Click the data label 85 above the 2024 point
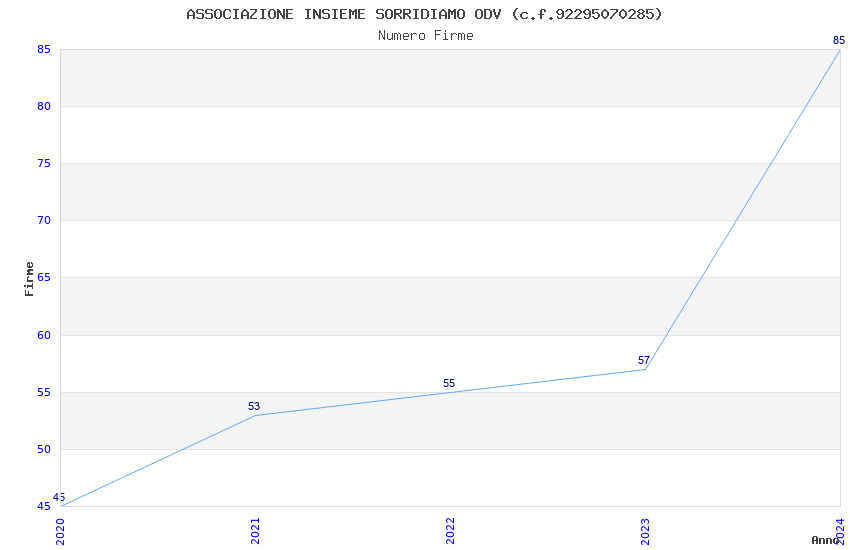Screen dimensions: 850x550 click(x=839, y=40)
